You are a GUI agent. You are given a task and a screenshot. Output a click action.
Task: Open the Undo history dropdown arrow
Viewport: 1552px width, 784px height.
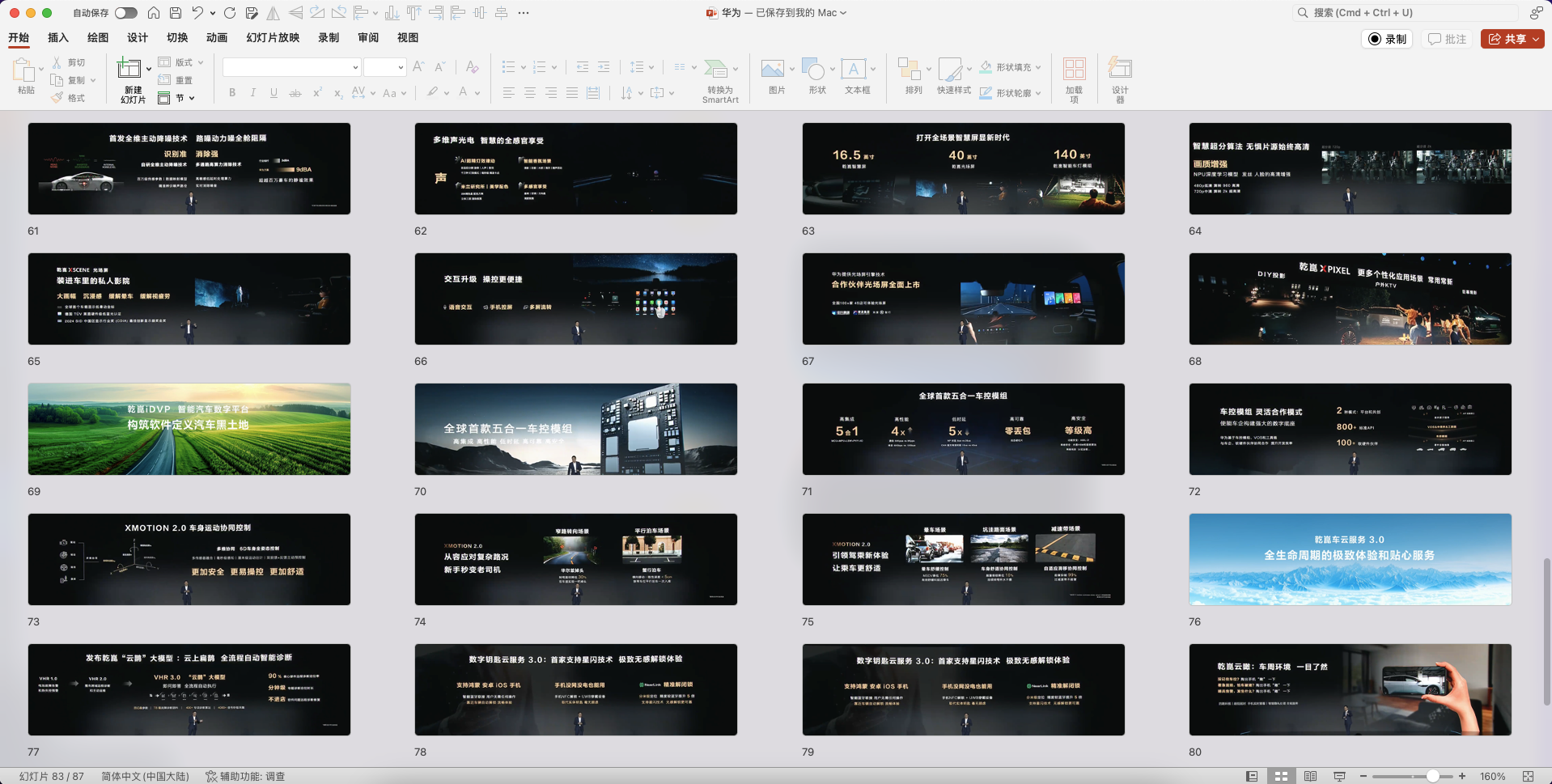click(x=213, y=13)
